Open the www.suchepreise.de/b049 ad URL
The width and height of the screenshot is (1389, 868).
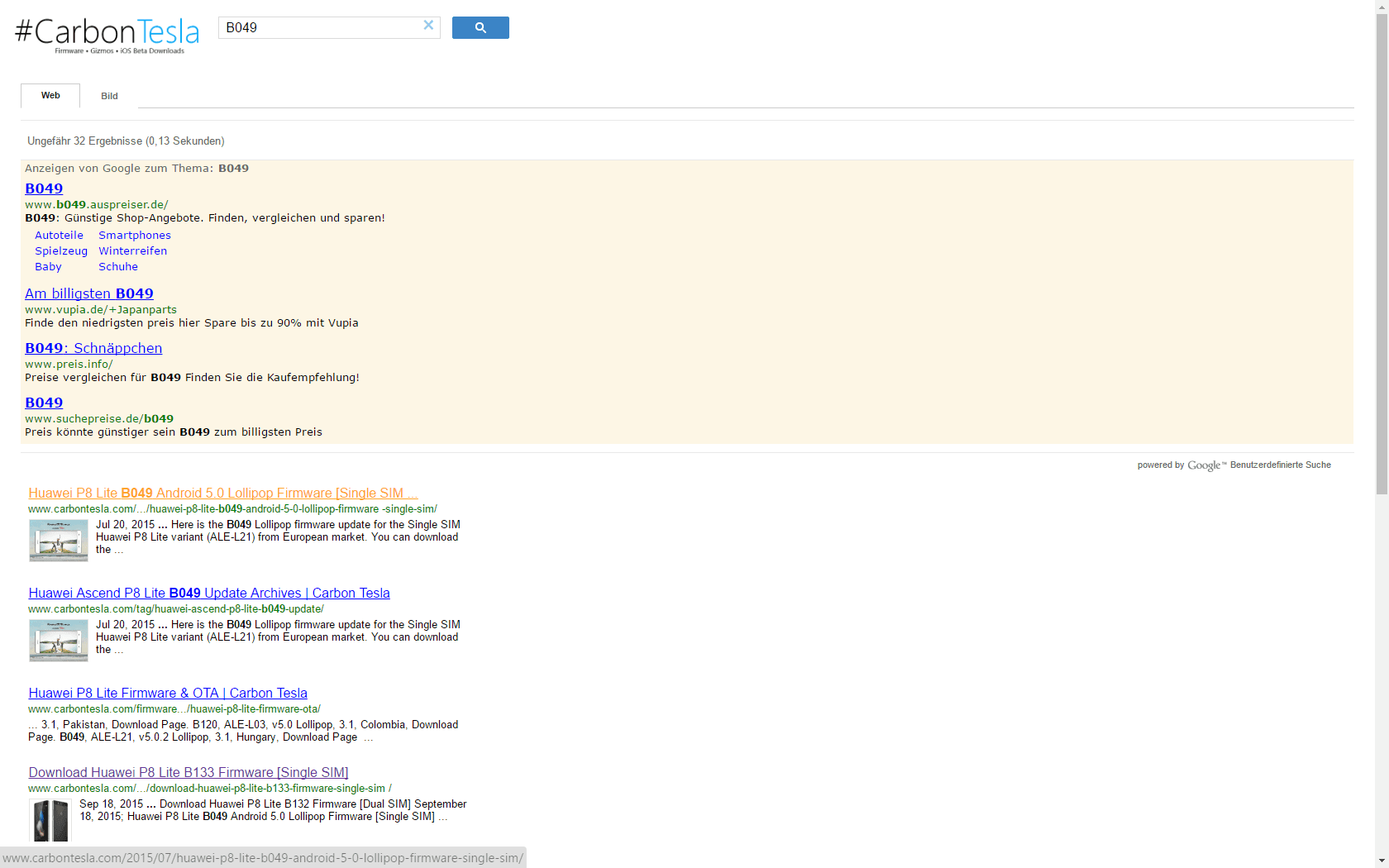coord(99,418)
